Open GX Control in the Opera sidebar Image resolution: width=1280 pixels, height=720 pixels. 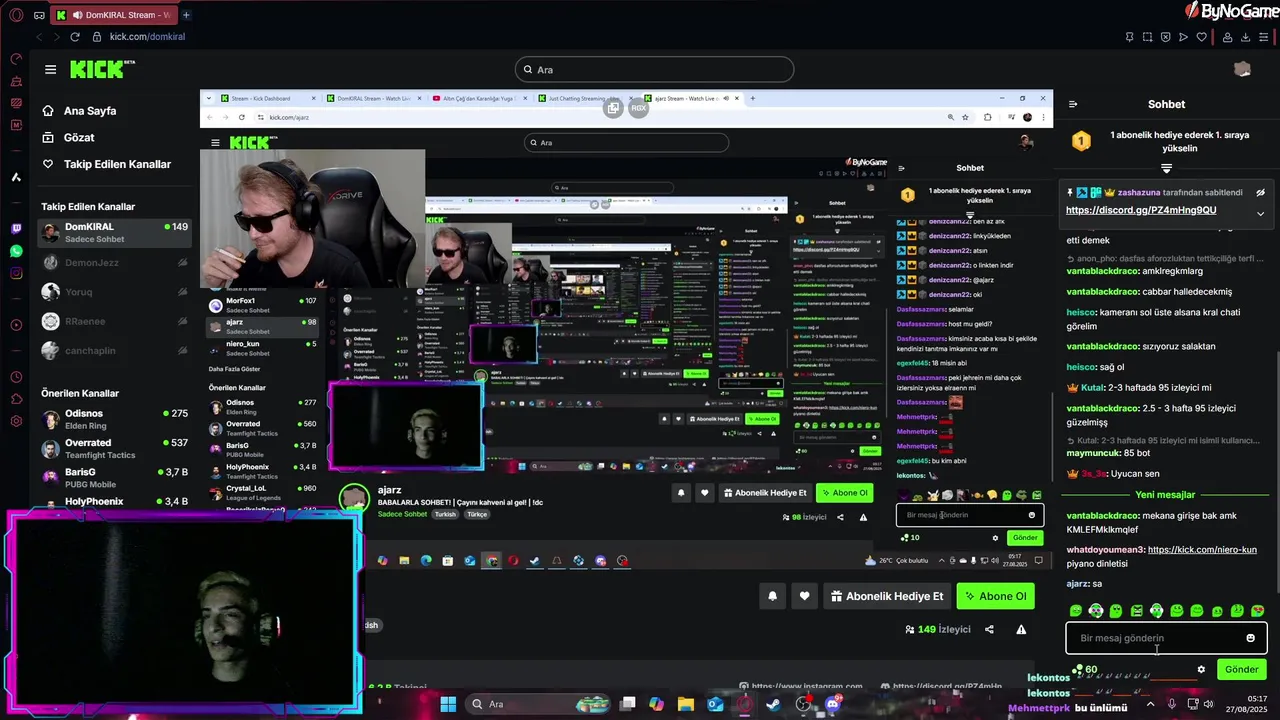click(16, 59)
